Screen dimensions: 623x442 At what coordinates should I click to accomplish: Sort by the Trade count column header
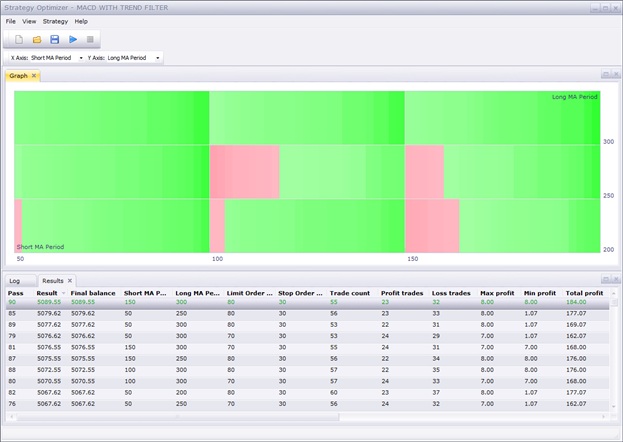click(350, 293)
